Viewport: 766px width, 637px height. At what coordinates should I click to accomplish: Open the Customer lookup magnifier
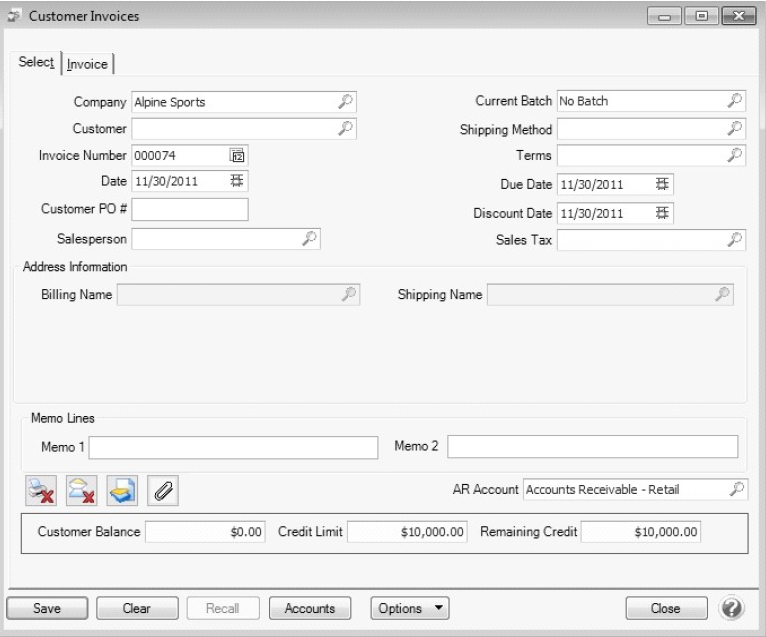coord(345,128)
